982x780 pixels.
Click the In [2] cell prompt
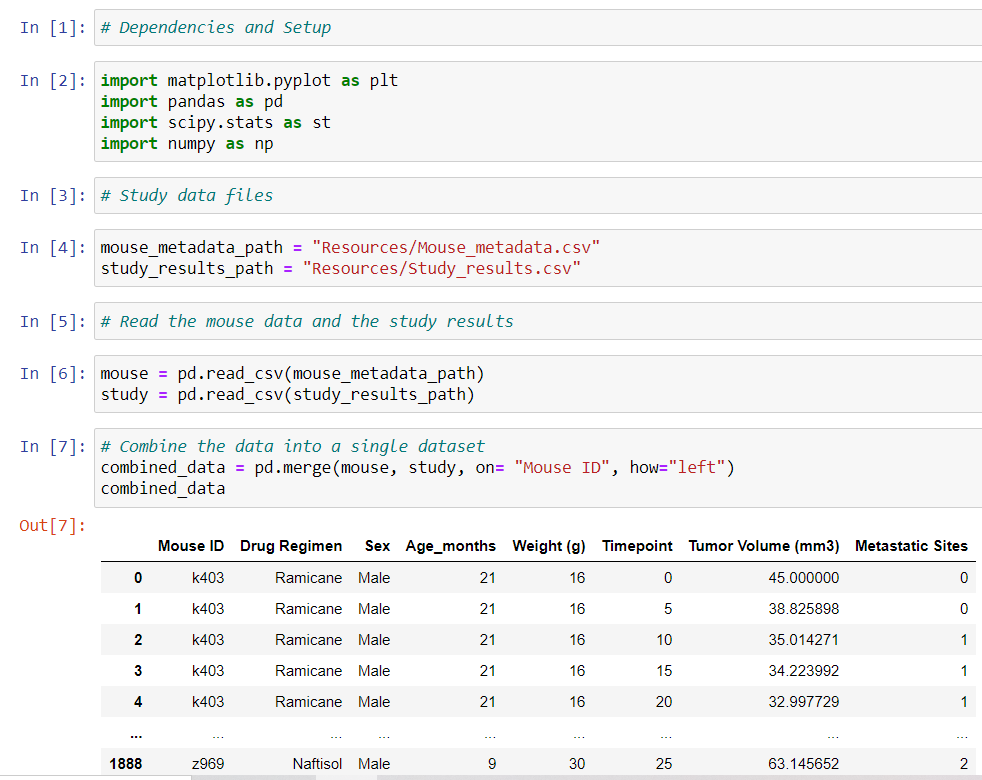pyautogui.click(x=53, y=81)
